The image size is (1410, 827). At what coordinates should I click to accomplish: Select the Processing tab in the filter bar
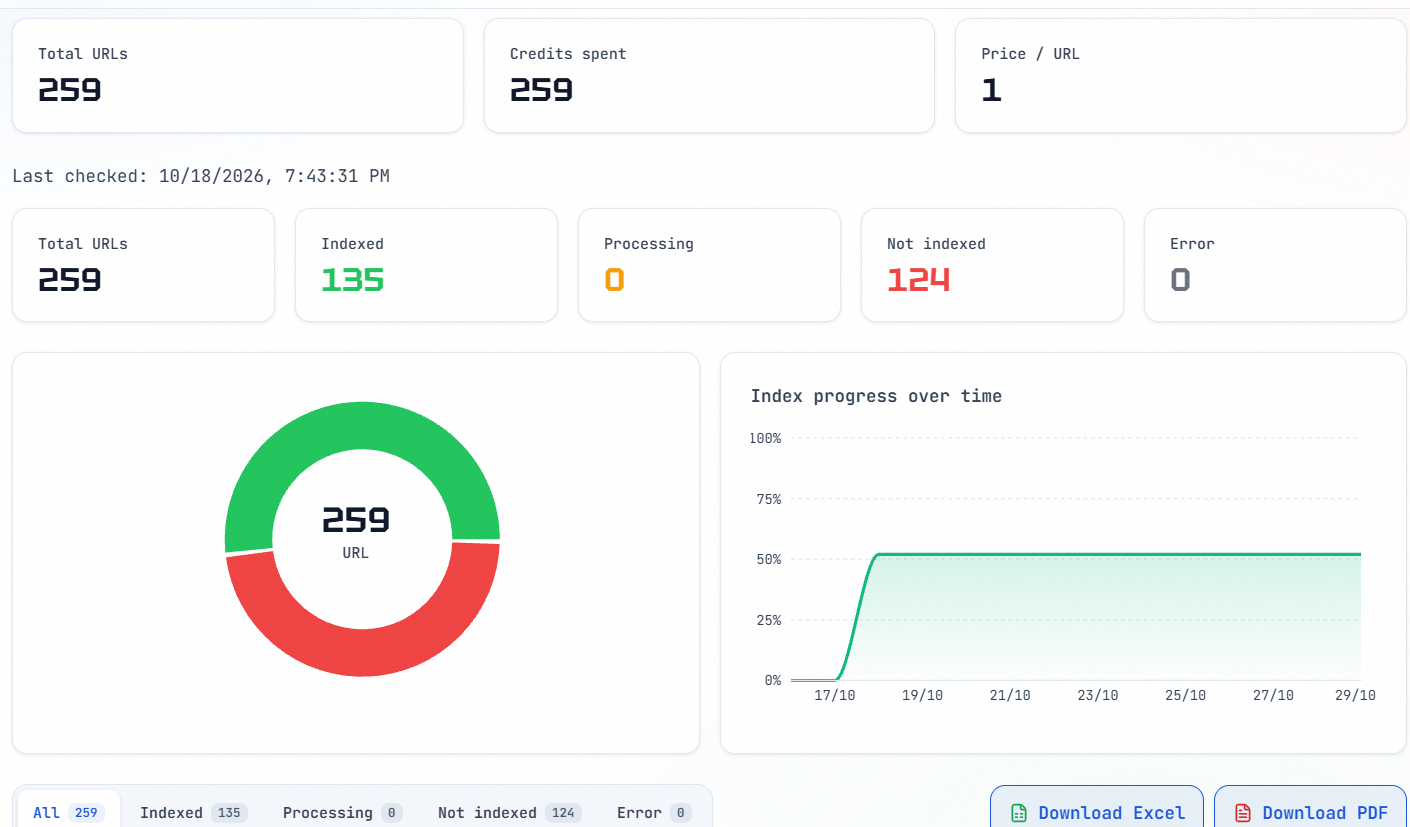pos(342,813)
